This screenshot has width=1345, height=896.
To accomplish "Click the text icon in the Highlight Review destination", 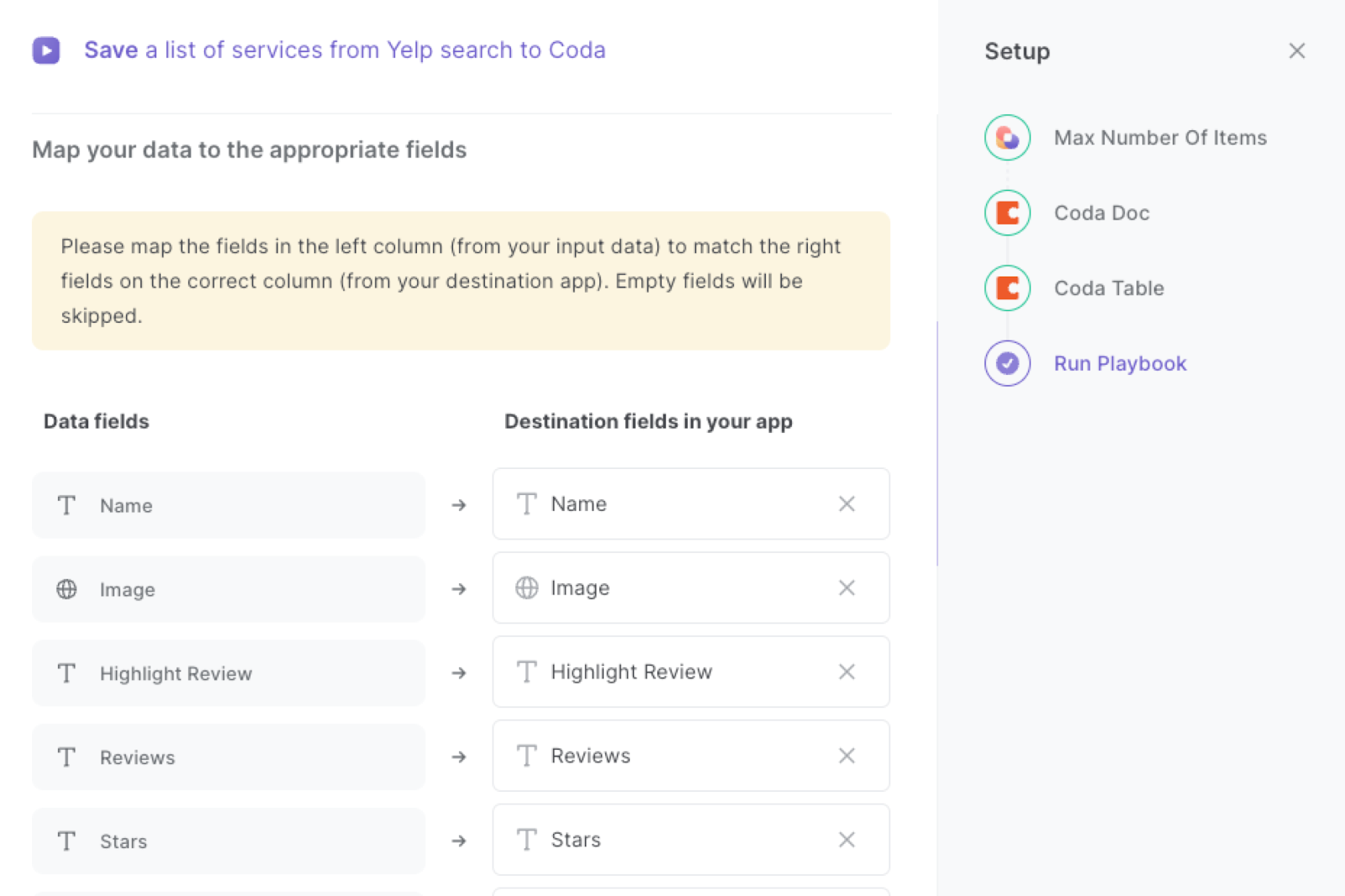I will click(x=527, y=672).
